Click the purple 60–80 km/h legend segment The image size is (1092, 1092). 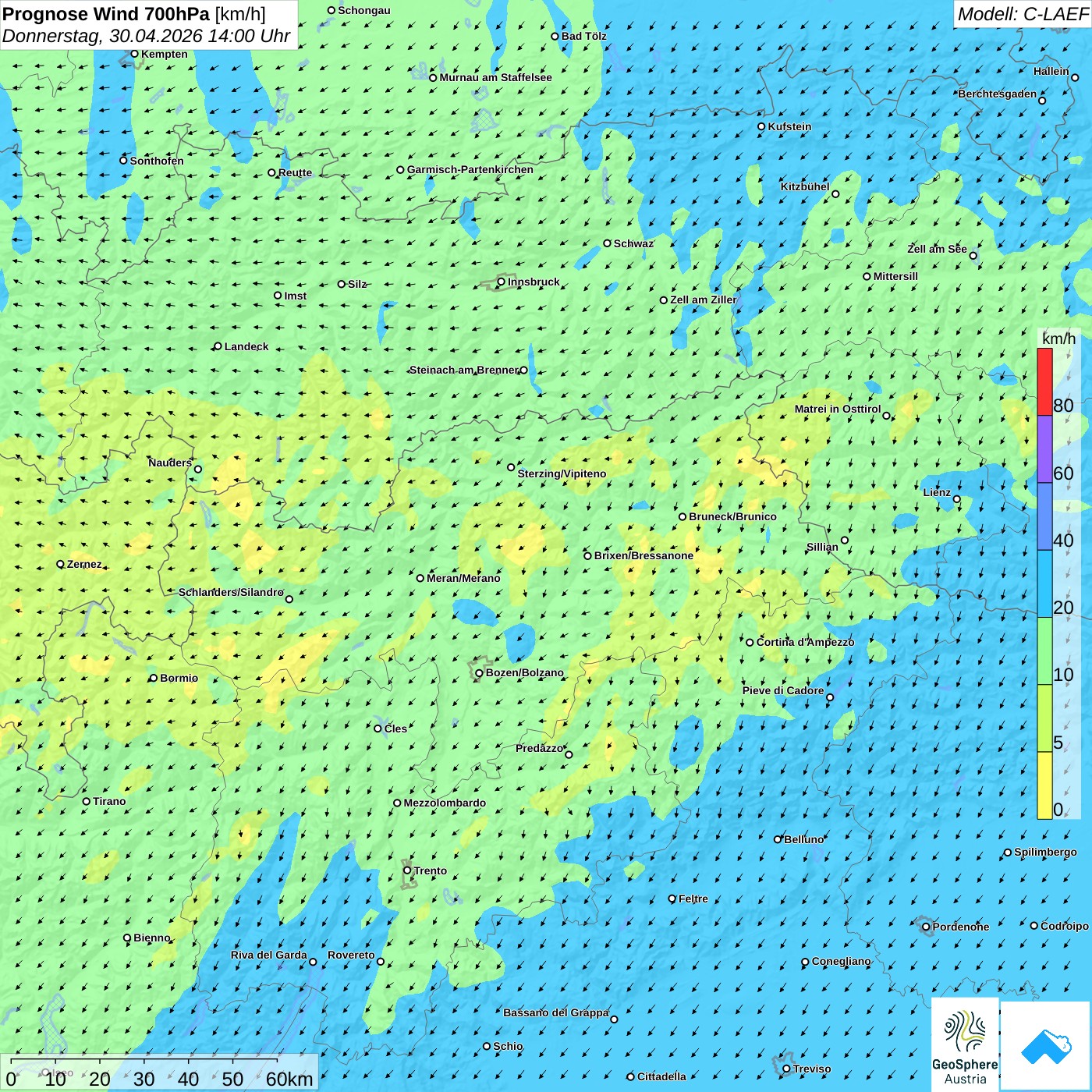(1044, 449)
